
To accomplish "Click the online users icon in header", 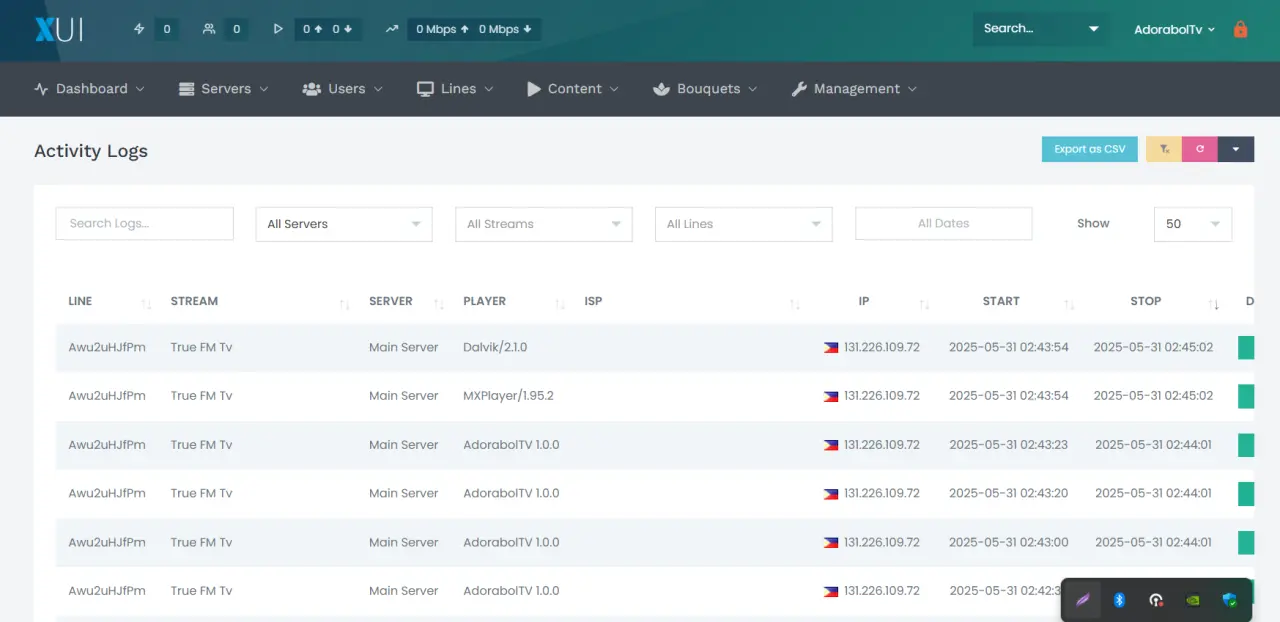I will [209, 29].
